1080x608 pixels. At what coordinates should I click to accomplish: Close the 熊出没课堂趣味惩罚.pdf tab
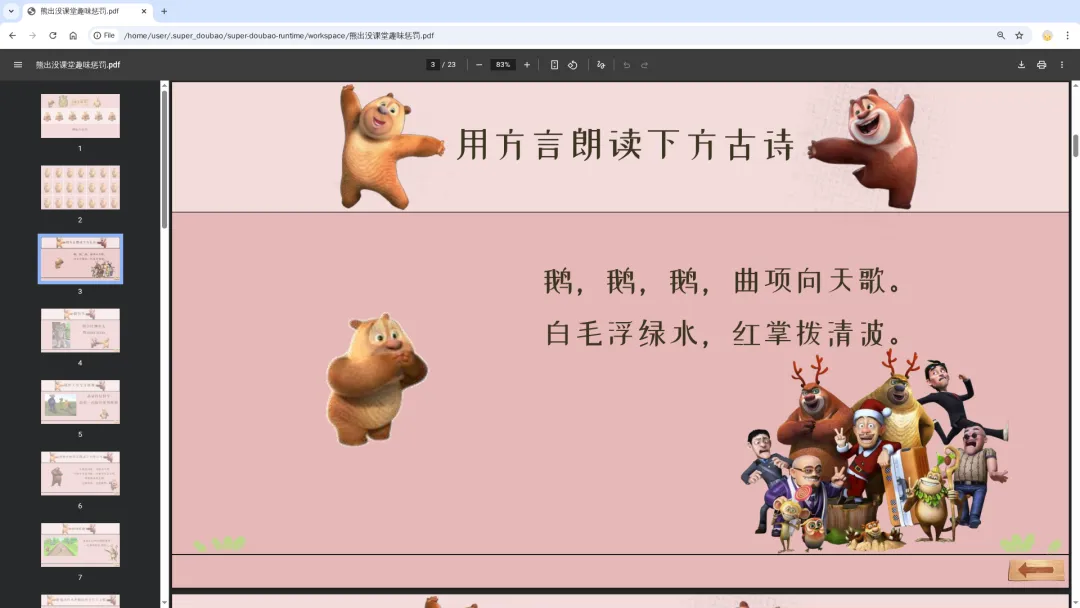(144, 11)
